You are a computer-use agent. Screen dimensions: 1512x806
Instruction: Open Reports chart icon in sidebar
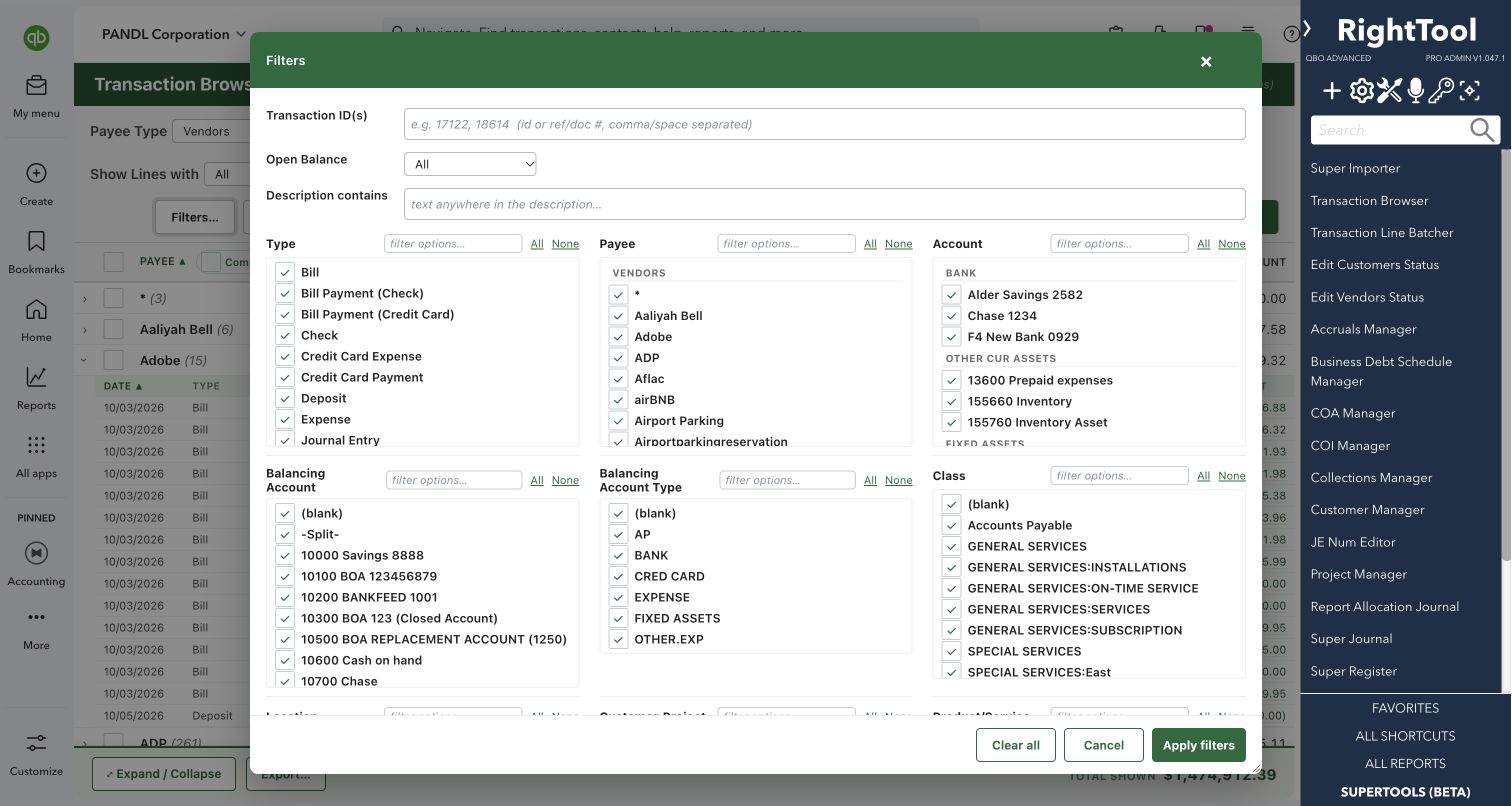tap(36, 377)
